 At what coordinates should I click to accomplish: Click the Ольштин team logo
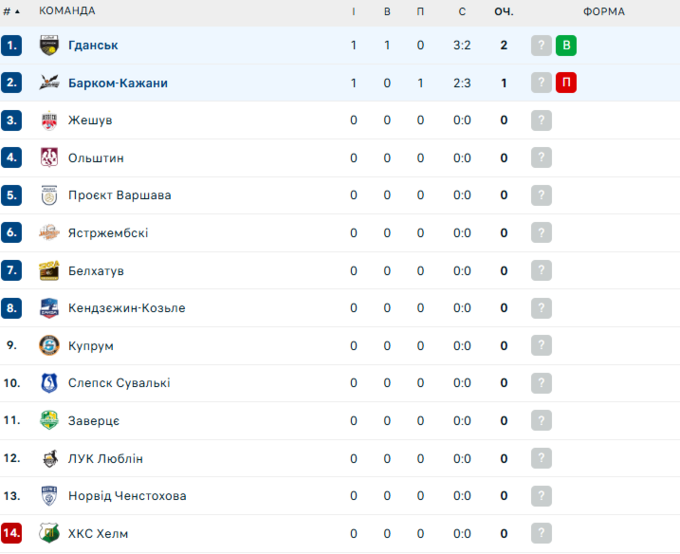tap(49, 158)
